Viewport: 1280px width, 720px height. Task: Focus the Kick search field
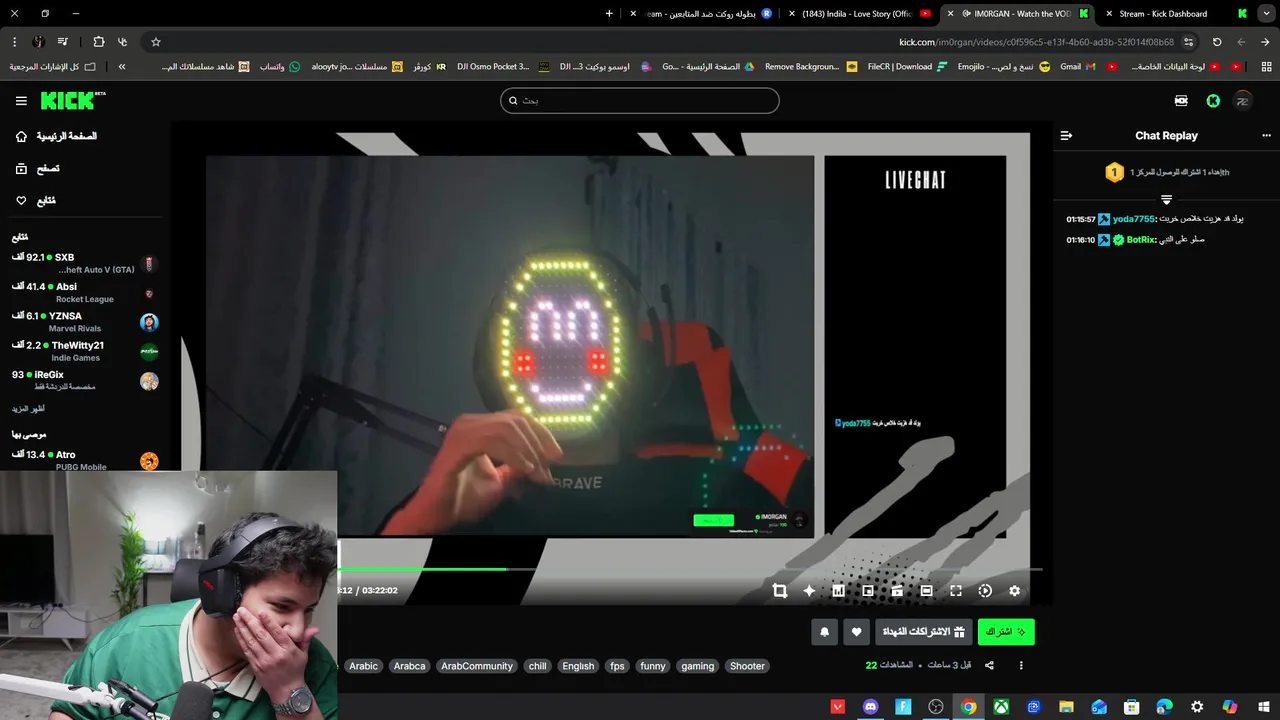[640, 100]
